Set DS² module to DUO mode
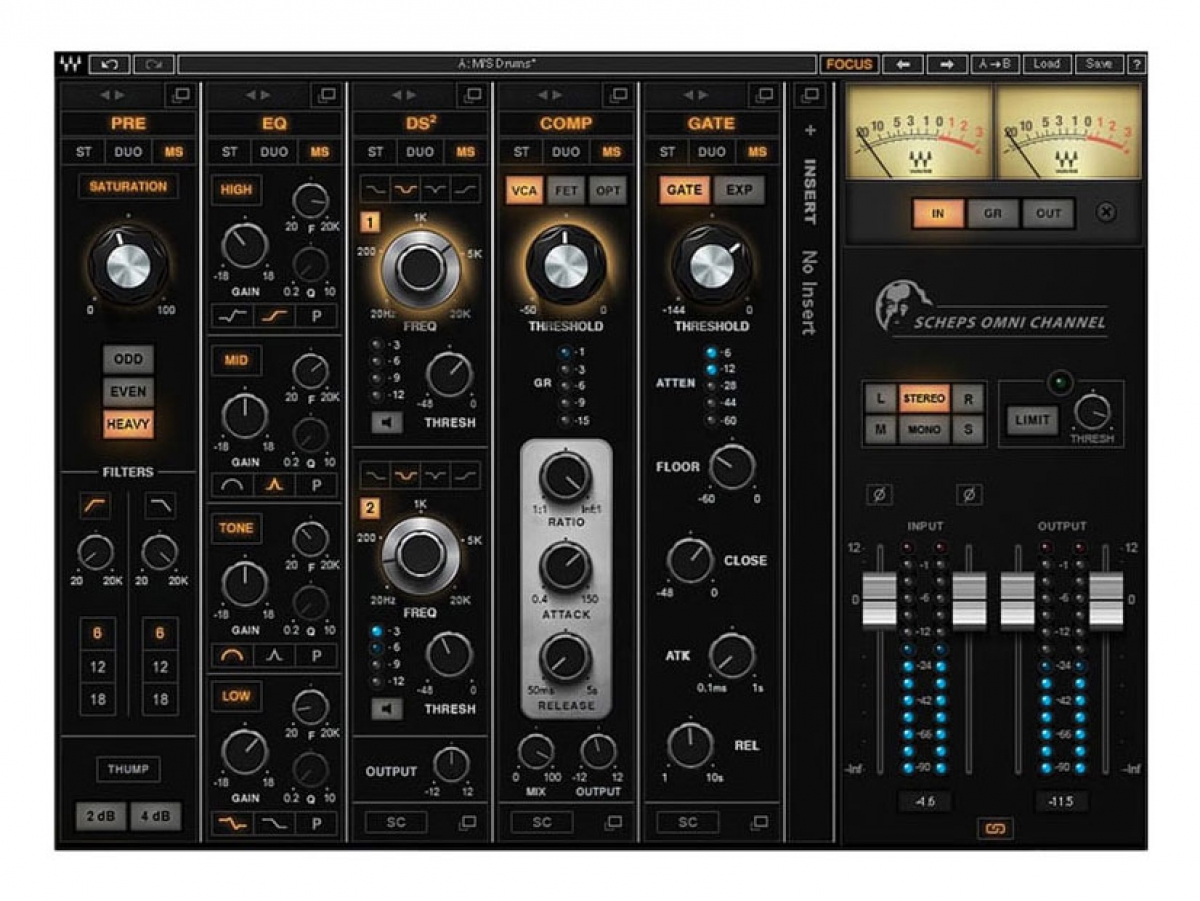 pos(420,152)
